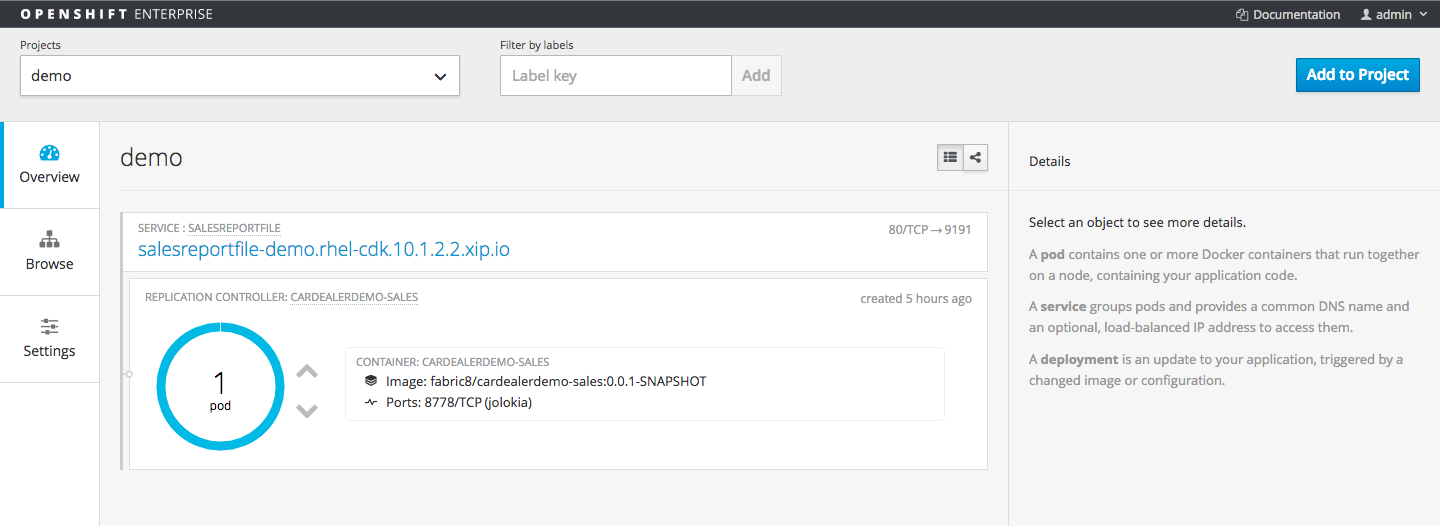Screen dimensions: 1440x526
Task: Click the Add to Project button
Action: coord(1357,75)
